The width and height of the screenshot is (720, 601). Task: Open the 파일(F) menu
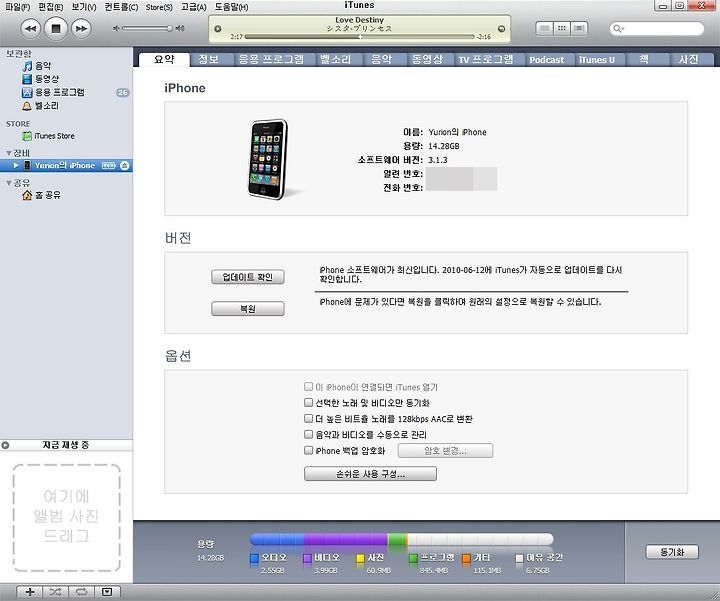17,7
